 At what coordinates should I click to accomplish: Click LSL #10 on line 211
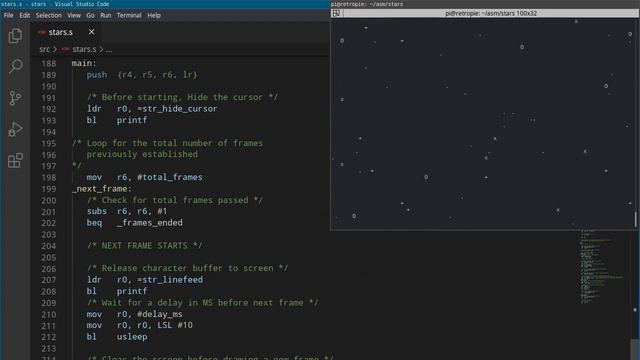[x=175, y=325]
